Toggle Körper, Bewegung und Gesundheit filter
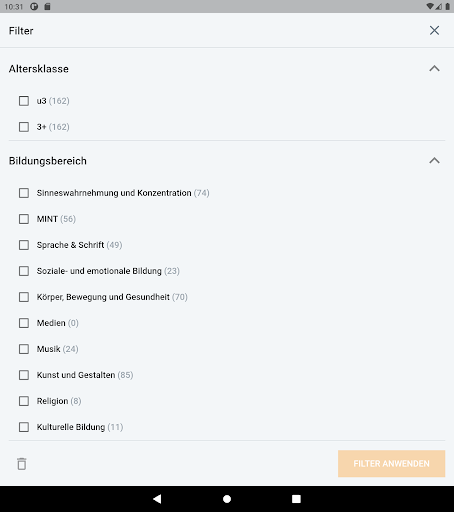 [24, 297]
